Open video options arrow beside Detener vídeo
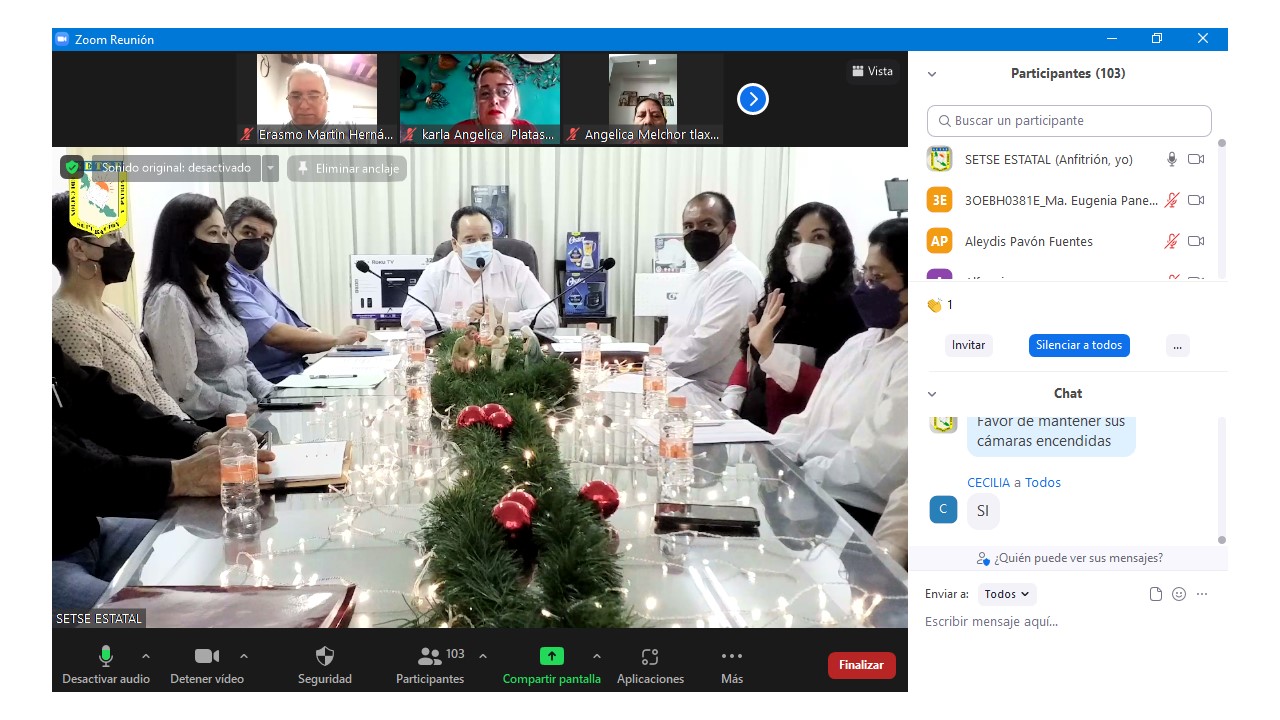The image size is (1280, 720). coord(244,656)
